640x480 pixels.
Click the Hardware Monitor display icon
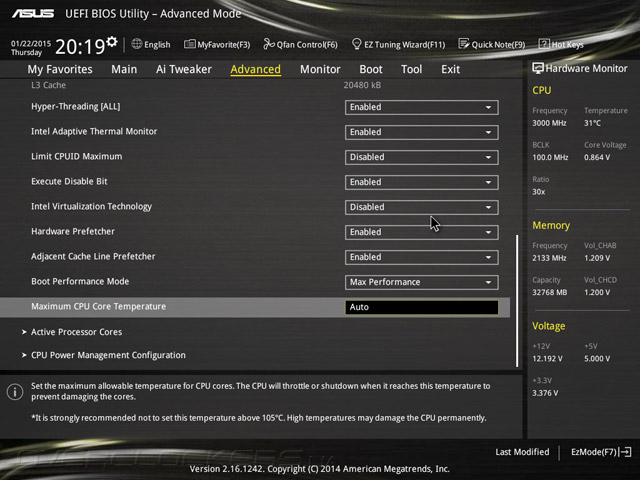(x=538, y=68)
